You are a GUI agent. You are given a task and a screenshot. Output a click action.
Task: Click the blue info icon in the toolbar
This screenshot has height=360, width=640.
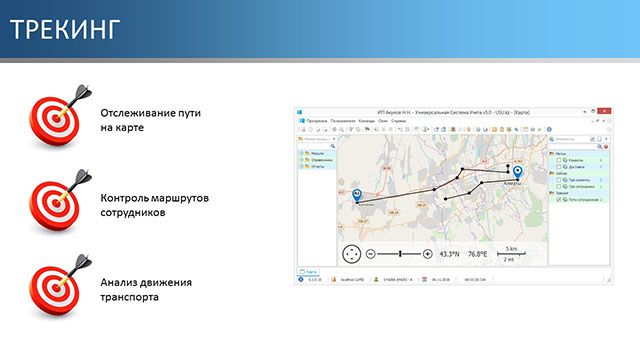coord(549,129)
